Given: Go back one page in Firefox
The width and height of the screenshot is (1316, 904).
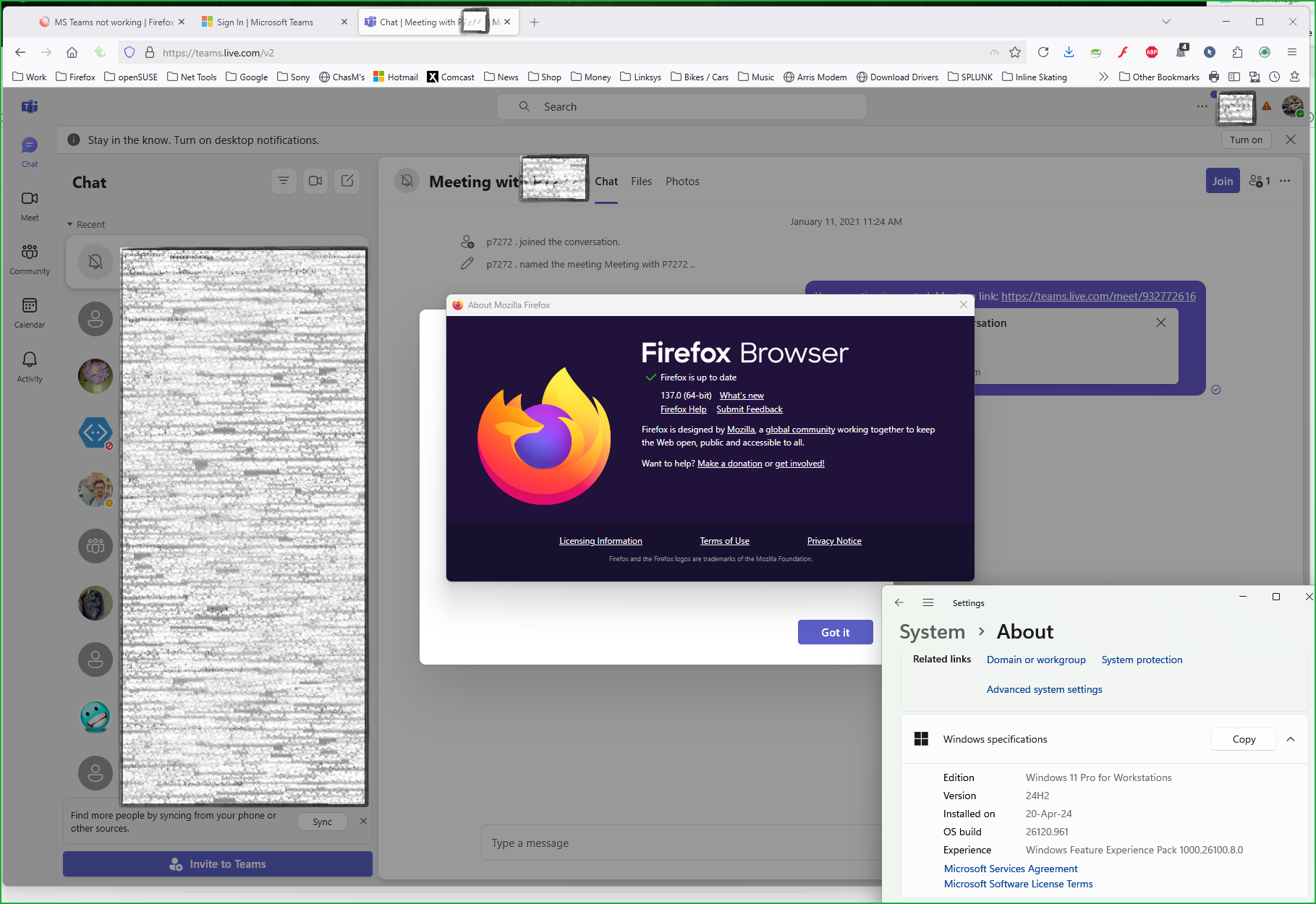Looking at the screenshot, I should (20, 52).
